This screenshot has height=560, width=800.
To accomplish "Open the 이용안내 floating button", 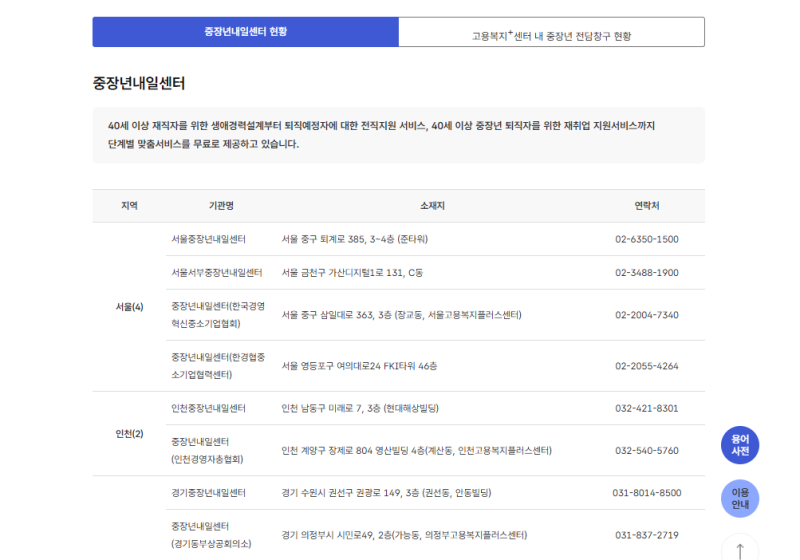I will tap(740, 498).
